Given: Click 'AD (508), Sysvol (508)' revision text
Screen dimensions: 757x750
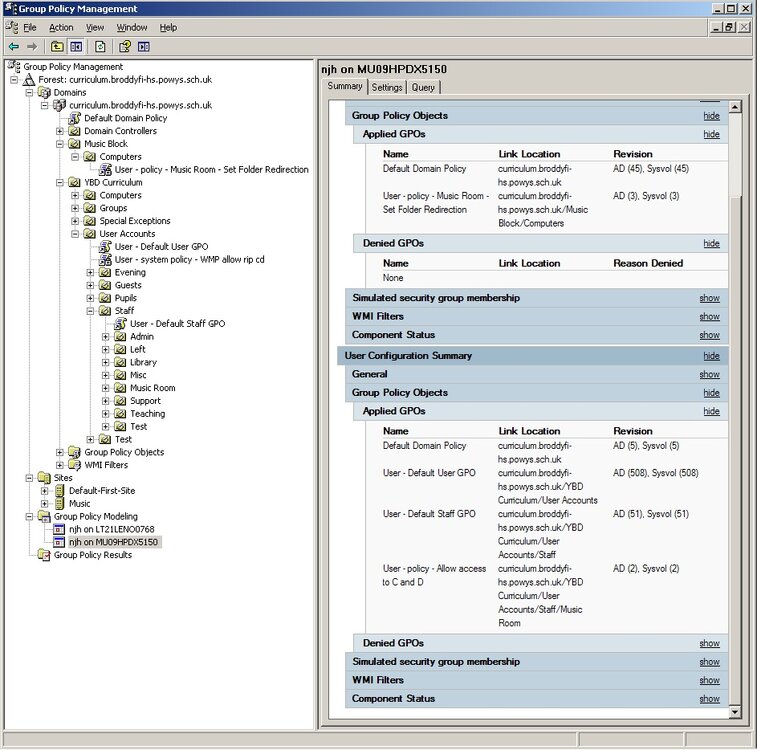Looking at the screenshot, I should pyautogui.click(x=656, y=473).
